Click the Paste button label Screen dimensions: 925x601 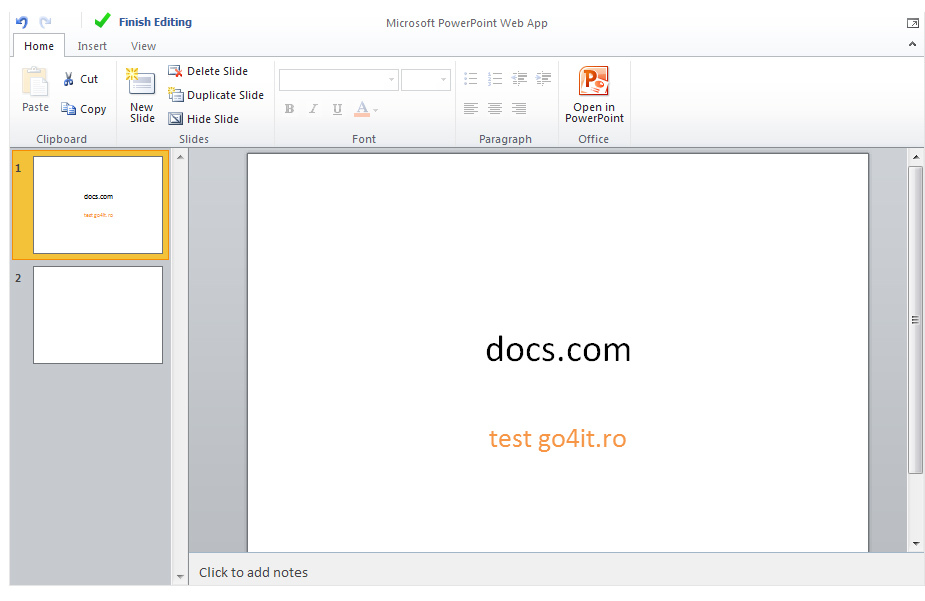point(35,107)
